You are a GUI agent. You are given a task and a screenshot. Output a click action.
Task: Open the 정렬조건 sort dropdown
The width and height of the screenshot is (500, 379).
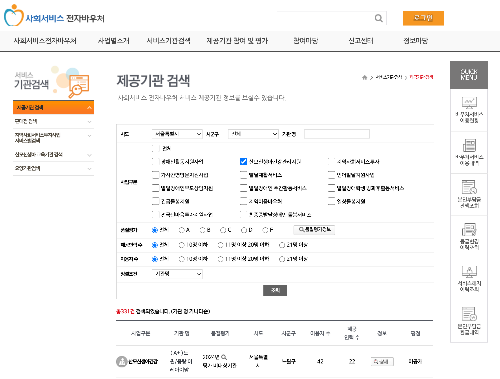(x=177, y=274)
